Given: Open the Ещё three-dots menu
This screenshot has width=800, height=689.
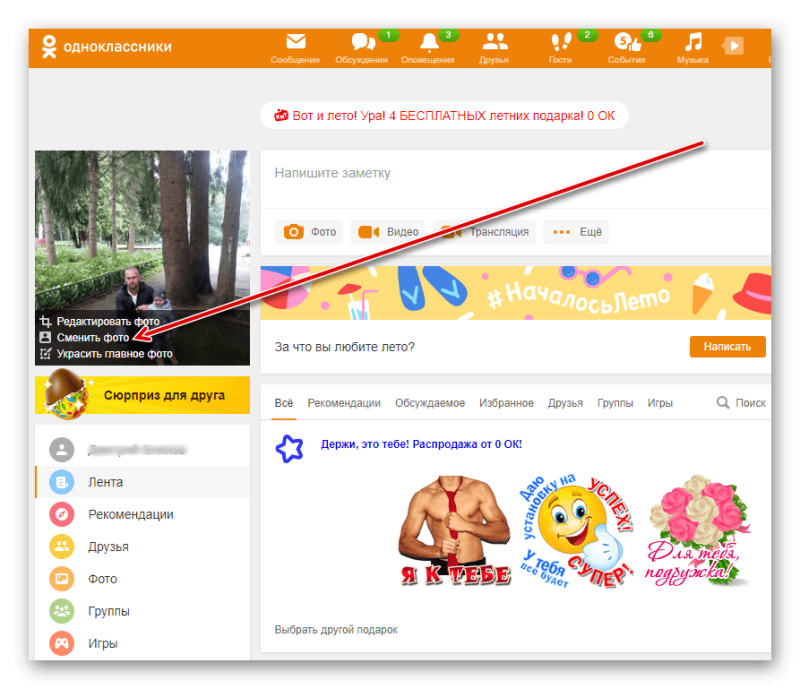Looking at the screenshot, I should (576, 232).
